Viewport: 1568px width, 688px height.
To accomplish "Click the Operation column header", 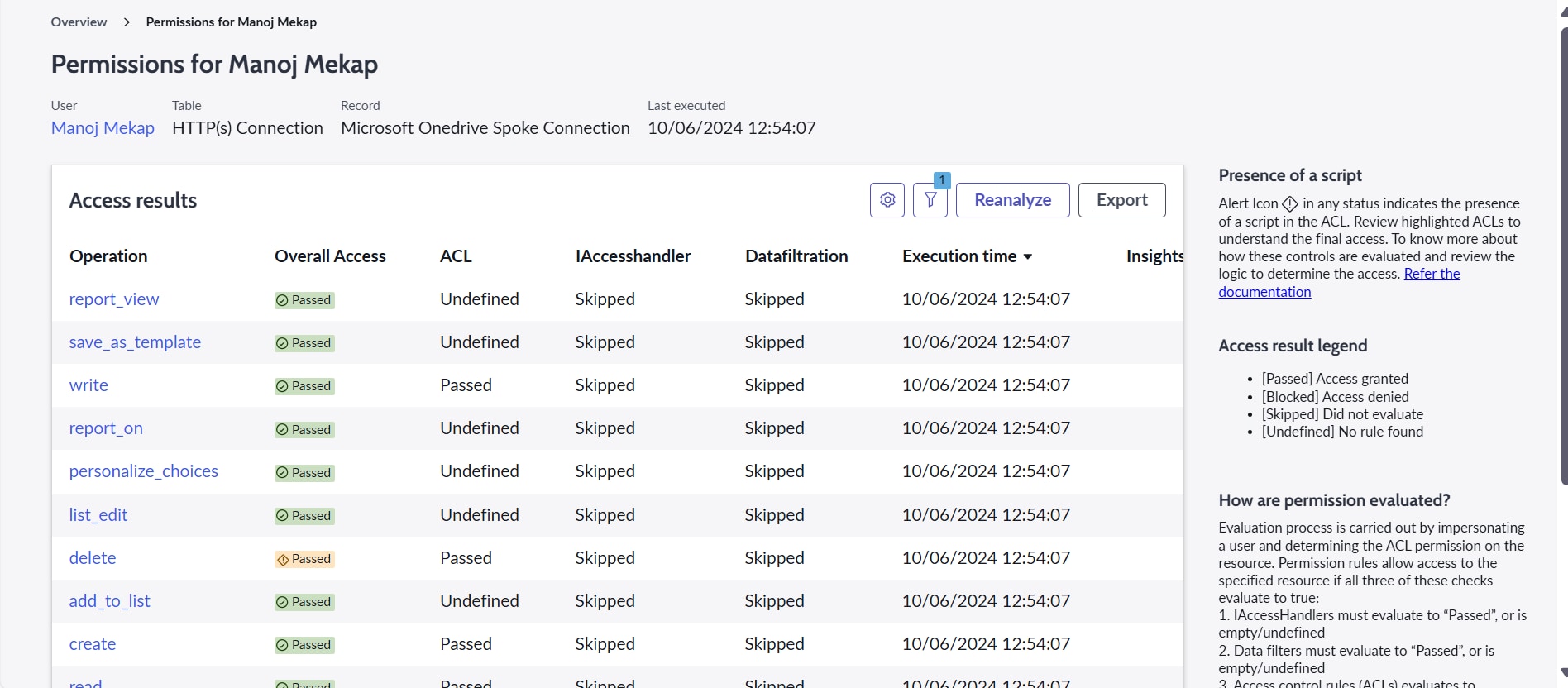I will click(108, 256).
